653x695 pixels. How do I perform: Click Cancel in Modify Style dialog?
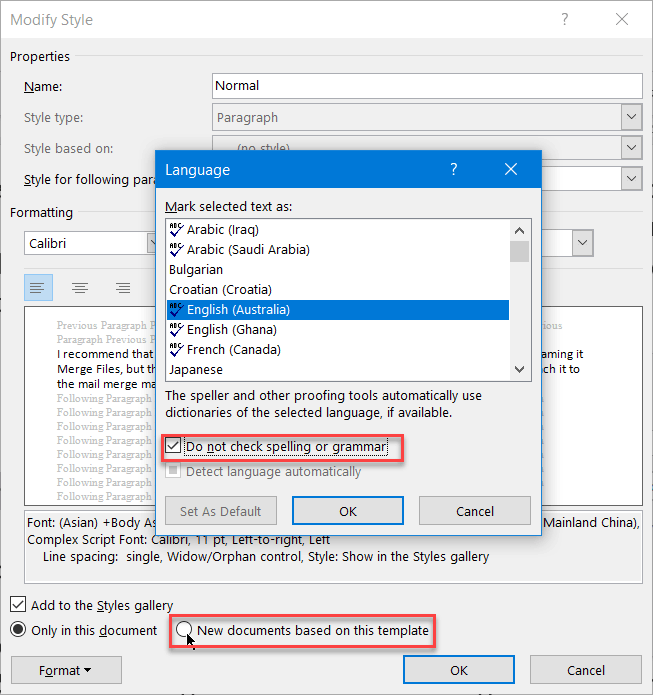(x=586, y=670)
